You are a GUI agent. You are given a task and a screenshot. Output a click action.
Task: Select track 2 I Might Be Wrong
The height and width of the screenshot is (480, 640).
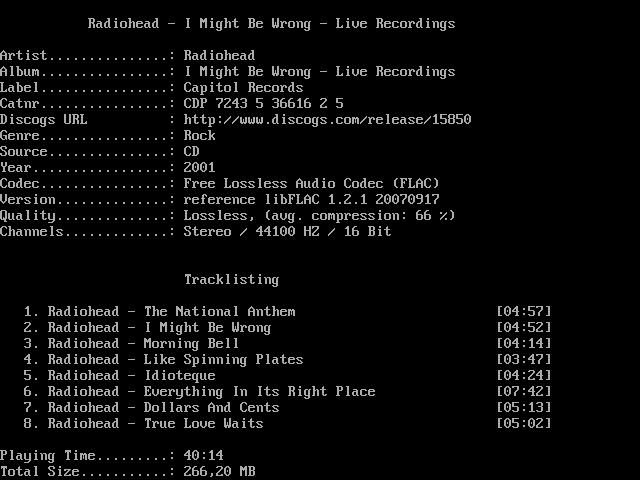coord(159,328)
